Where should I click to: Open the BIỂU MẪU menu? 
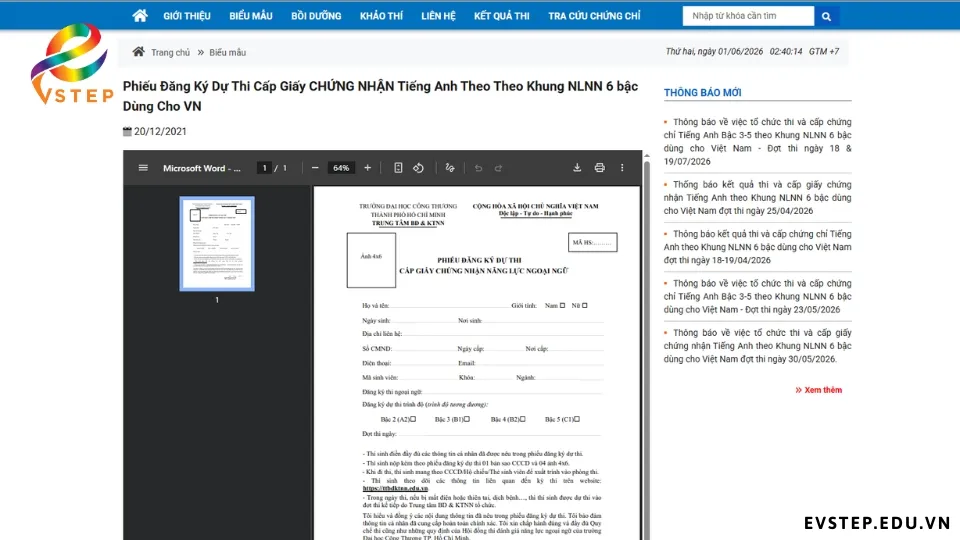tap(251, 16)
